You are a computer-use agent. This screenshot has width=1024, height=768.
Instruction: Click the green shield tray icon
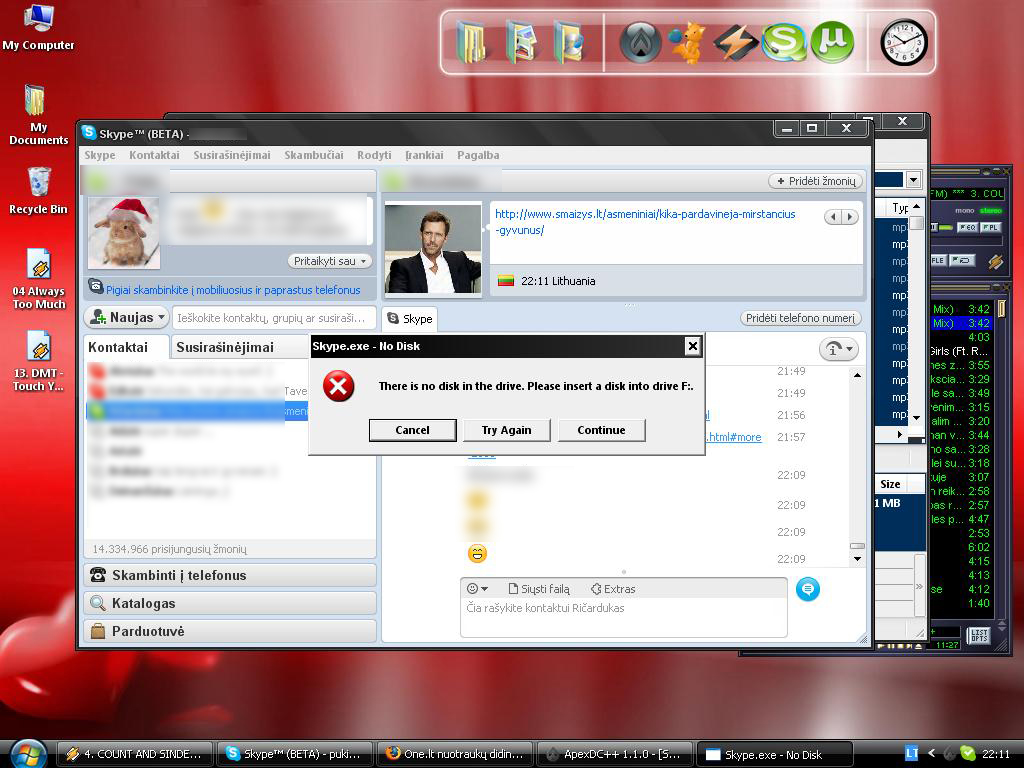[x=968, y=753]
